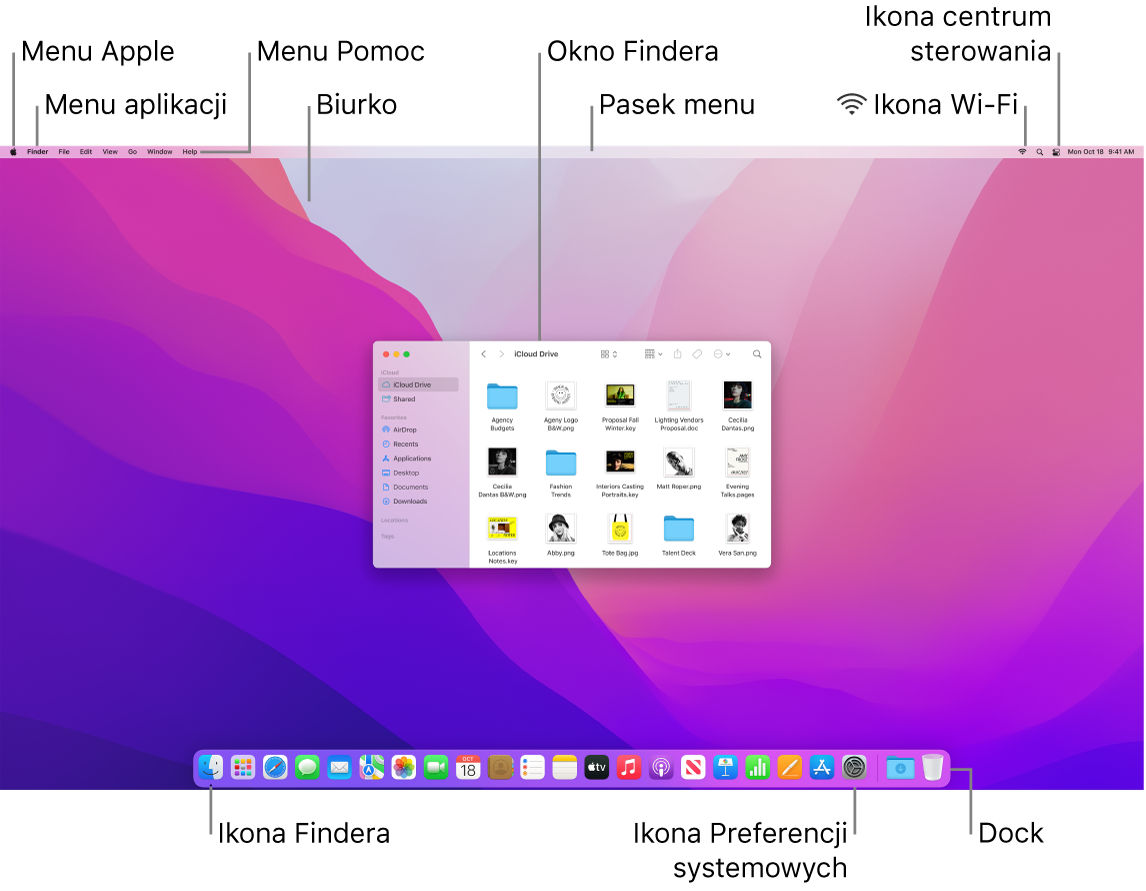Click the Share button in Finder toolbar
Screen dimensions: 1146x891
pyautogui.click(x=678, y=354)
